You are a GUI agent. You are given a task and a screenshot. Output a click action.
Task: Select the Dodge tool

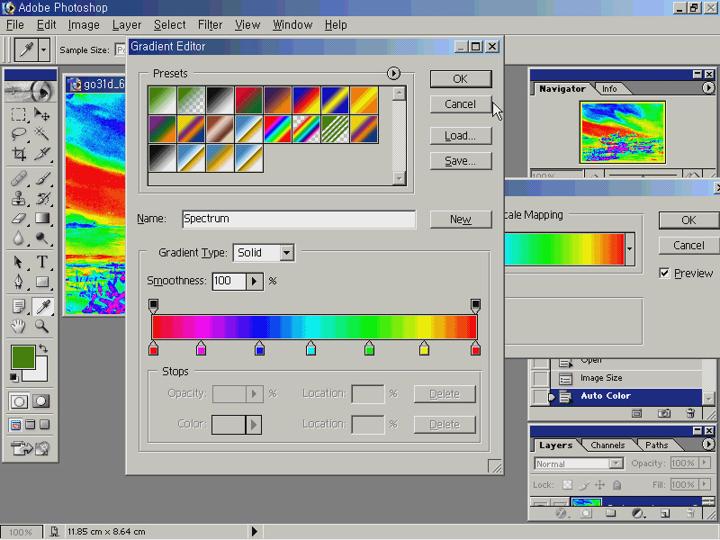click(42, 238)
